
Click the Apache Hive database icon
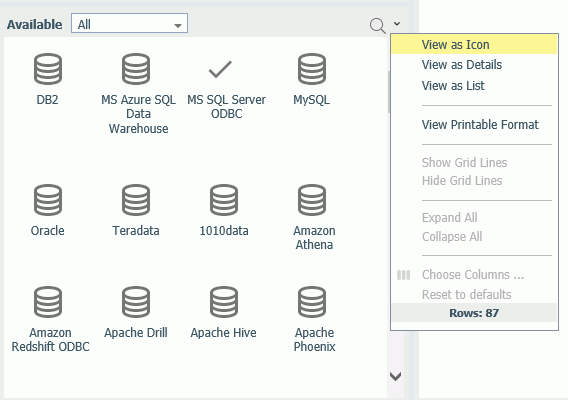click(x=224, y=302)
